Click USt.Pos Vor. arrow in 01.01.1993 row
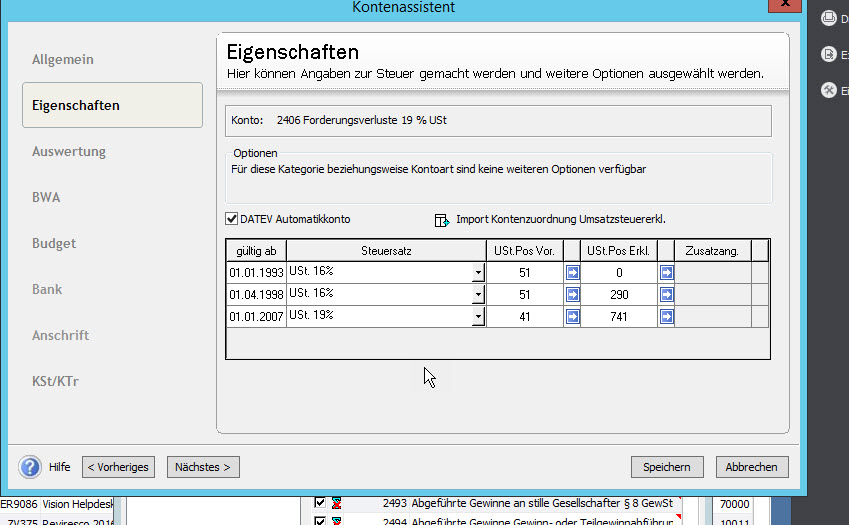The width and height of the screenshot is (849, 525). [572, 272]
